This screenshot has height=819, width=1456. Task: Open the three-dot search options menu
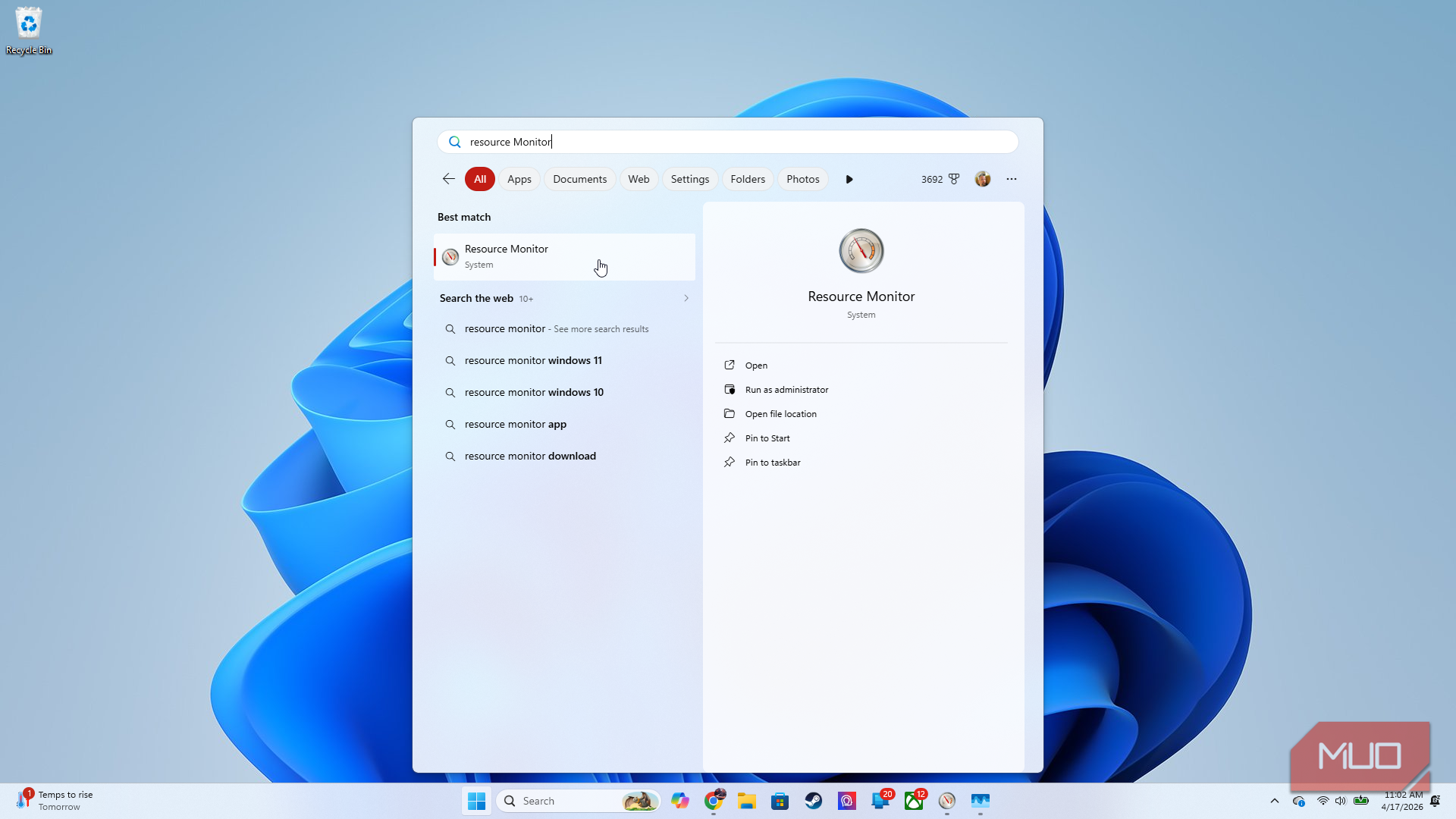tap(1012, 179)
